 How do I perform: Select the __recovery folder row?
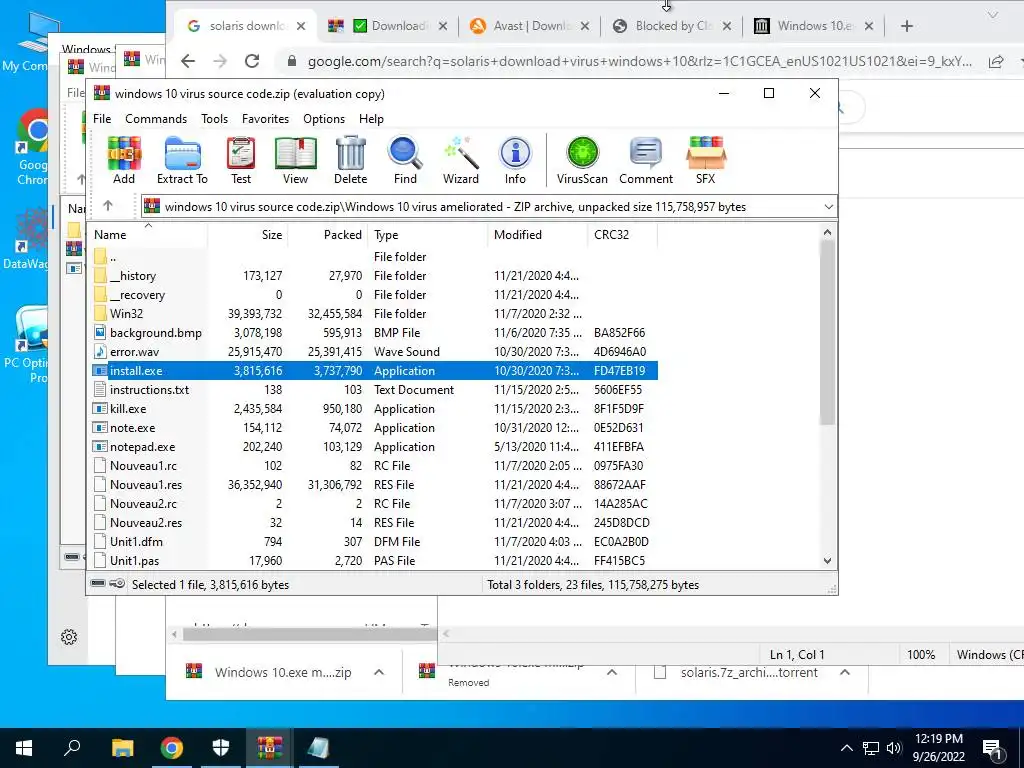[374, 295]
